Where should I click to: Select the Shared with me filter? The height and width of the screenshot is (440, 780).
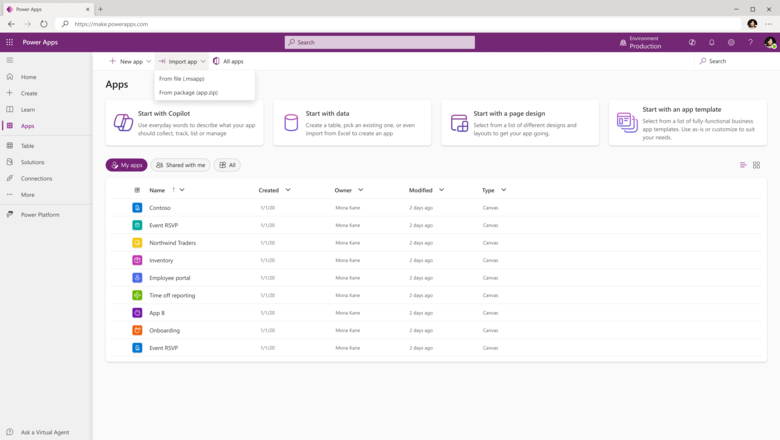click(181, 165)
